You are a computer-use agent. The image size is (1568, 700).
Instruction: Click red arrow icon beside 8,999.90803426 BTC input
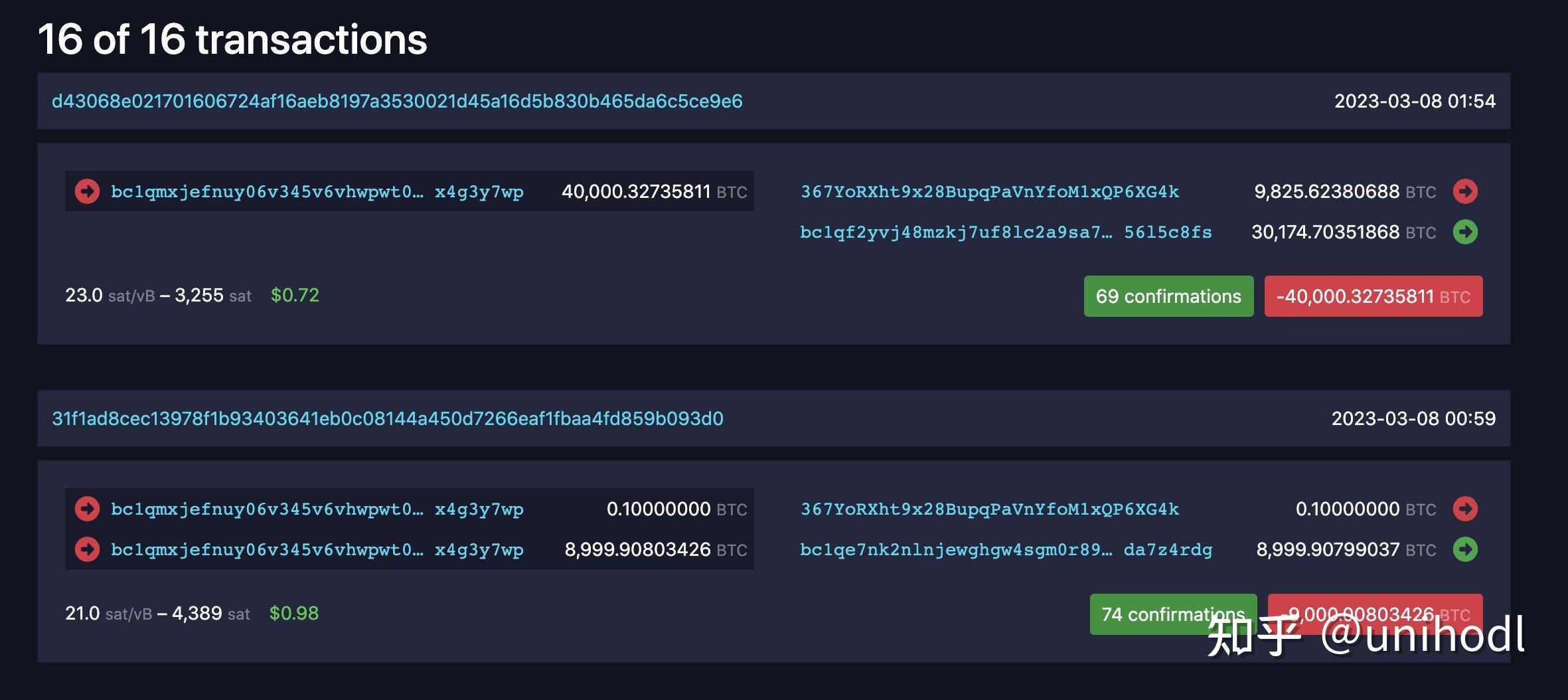(x=87, y=549)
